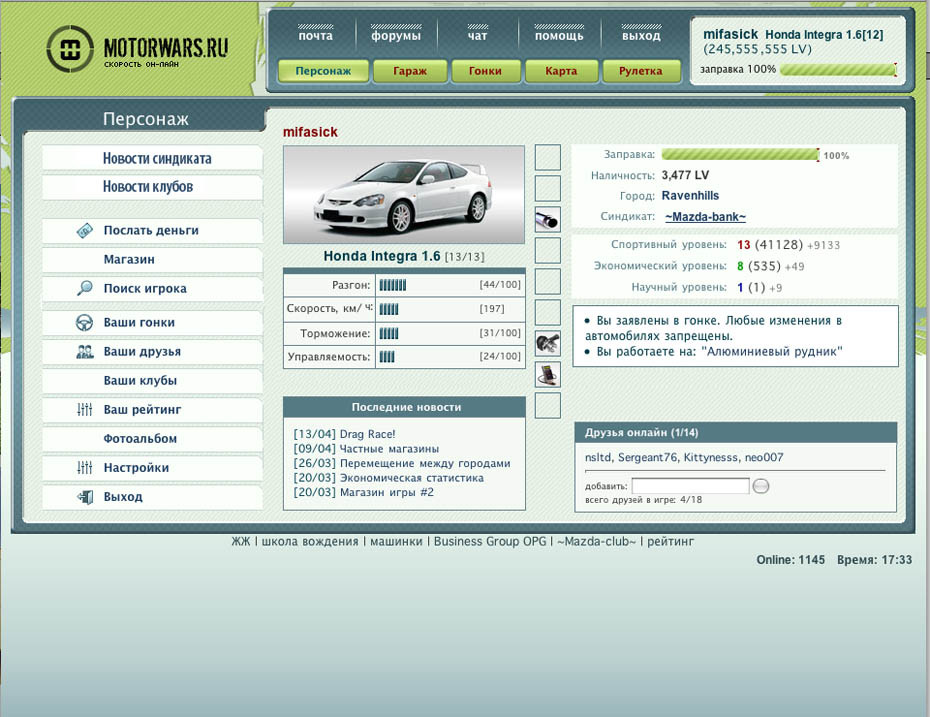The width and height of the screenshot is (930, 717).
Task: Click the red mifasick profile name heading
Action: (310, 132)
